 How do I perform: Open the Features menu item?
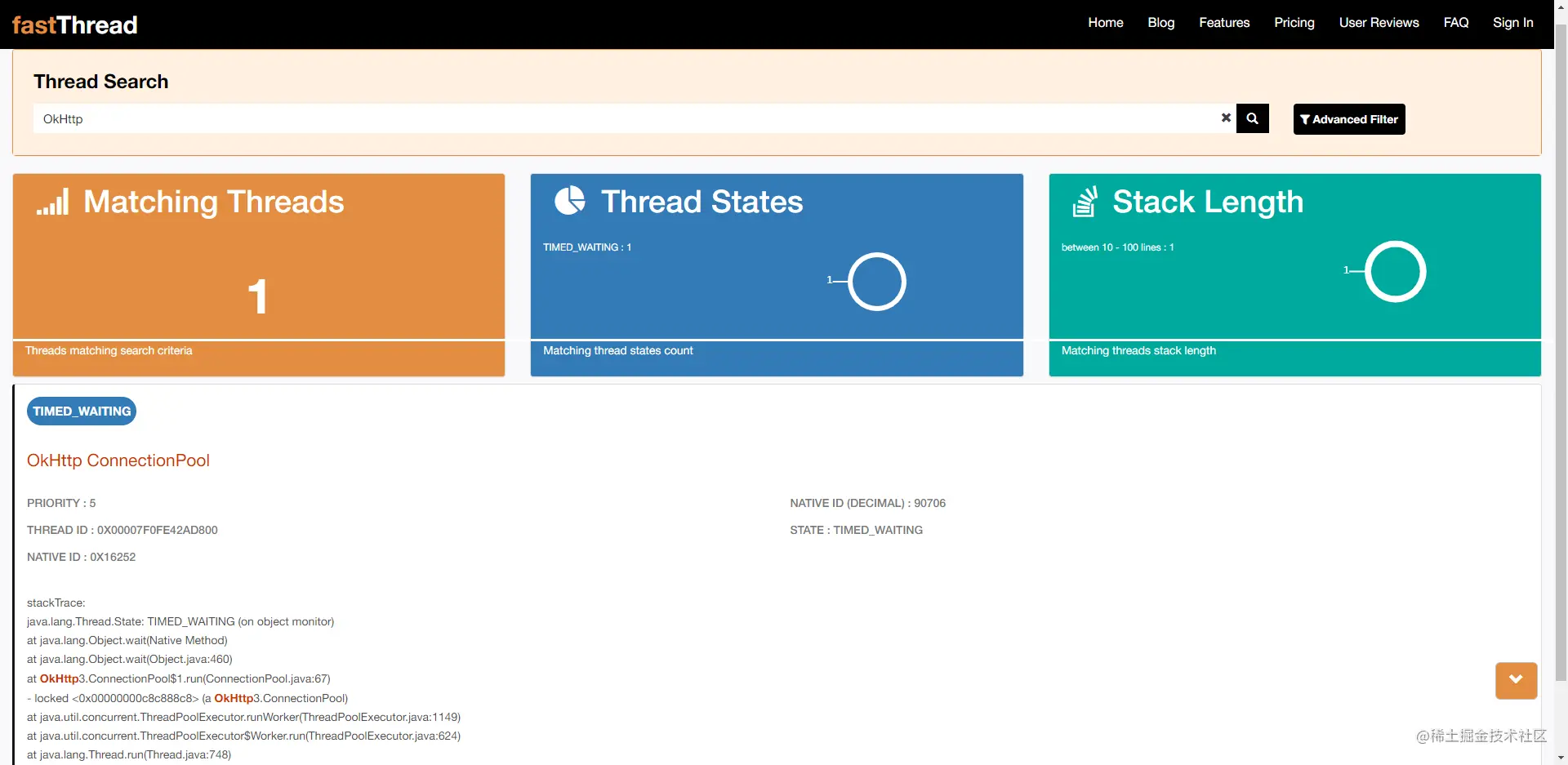(1224, 23)
